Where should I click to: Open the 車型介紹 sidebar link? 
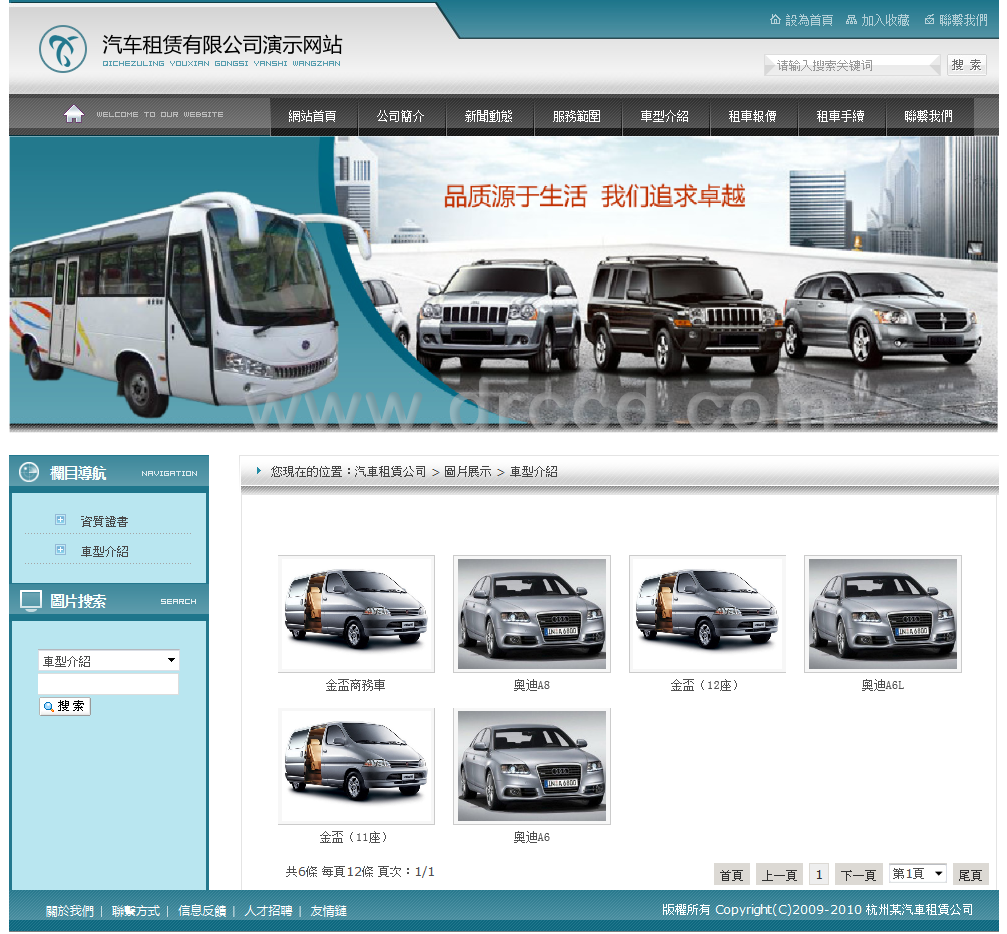[x=105, y=552]
